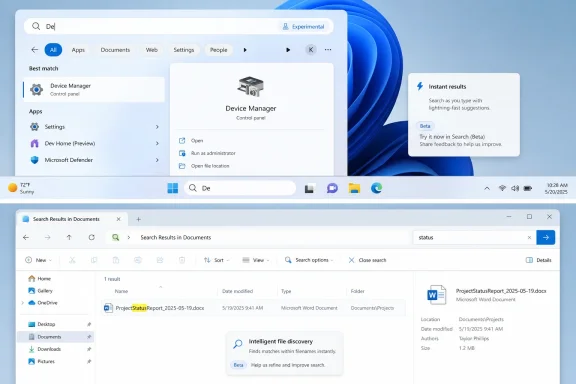Show more search filters arrow after People
This screenshot has width=576, height=384.
click(245, 50)
